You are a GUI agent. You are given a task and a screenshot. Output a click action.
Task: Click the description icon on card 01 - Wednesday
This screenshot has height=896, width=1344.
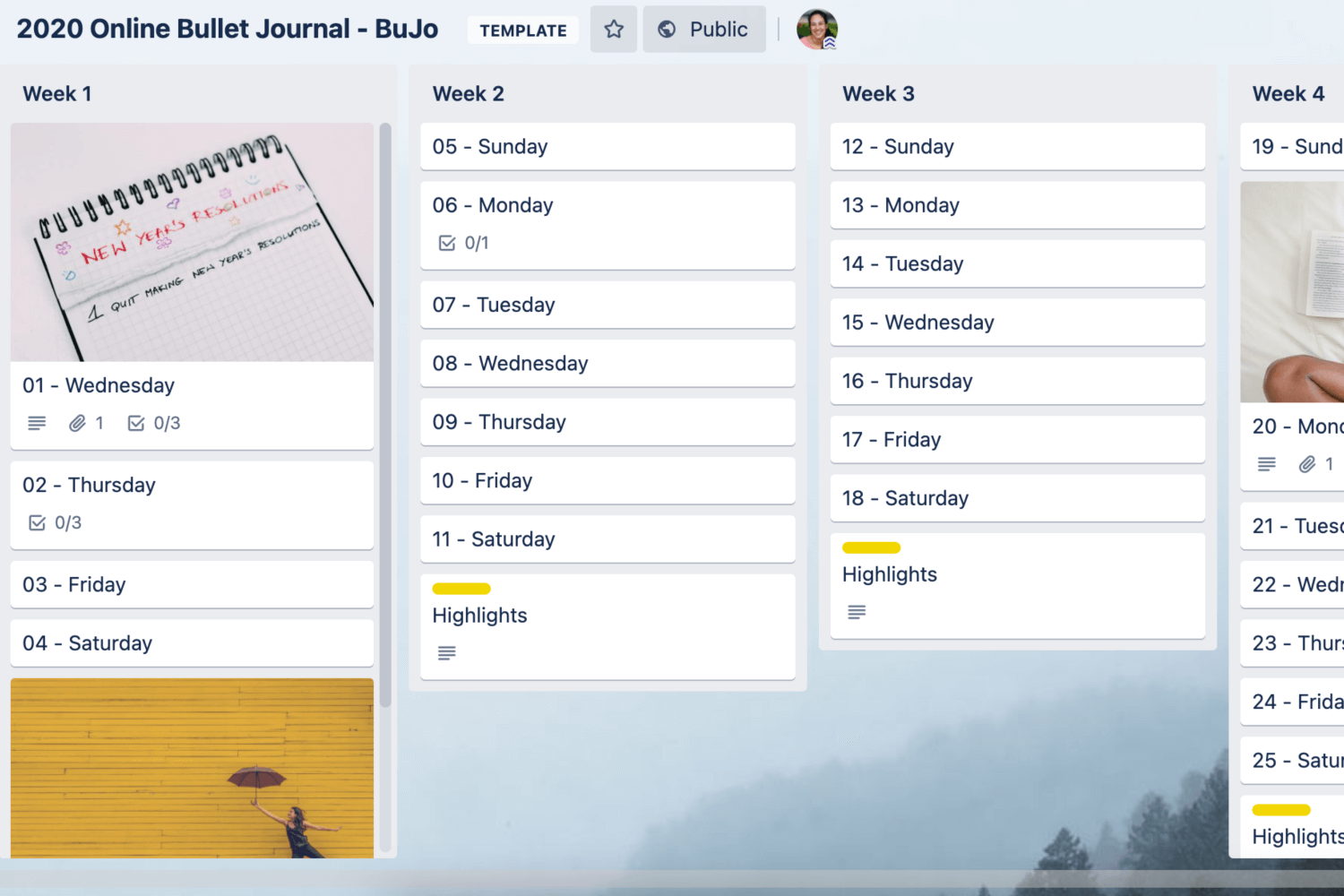(x=36, y=423)
